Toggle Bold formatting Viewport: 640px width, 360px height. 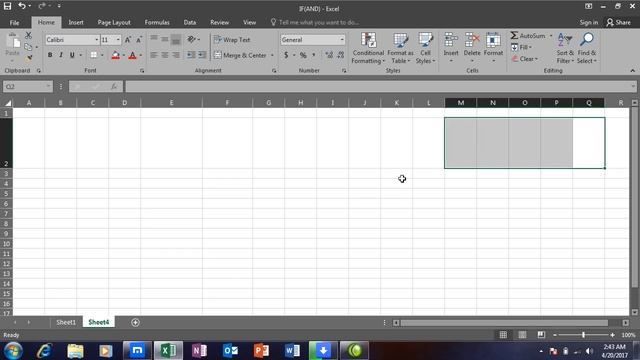point(50,55)
